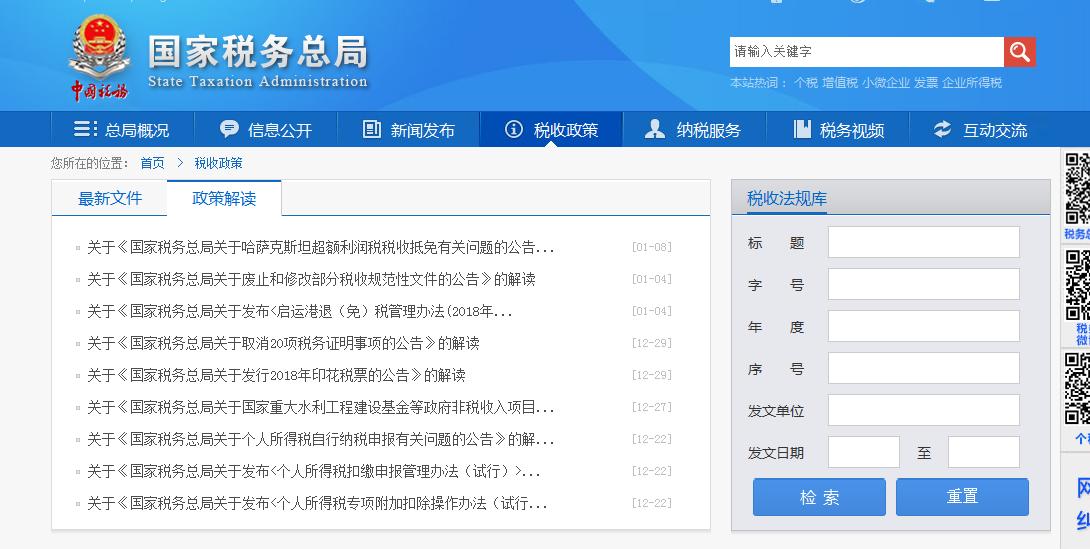Click the 互动交流 arrows icon
The height and width of the screenshot is (549, 1090).
click(x=942, y=129)
